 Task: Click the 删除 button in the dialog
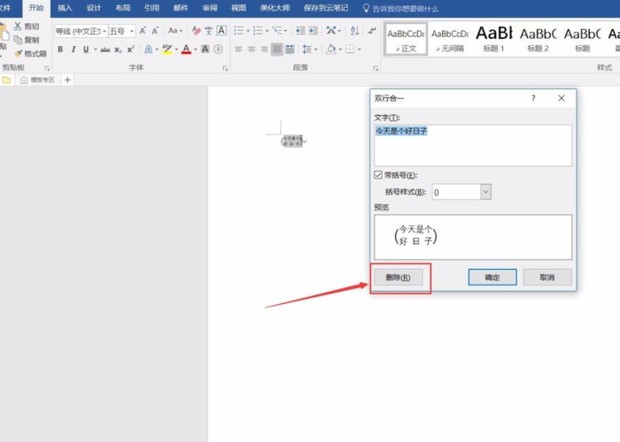399,278
